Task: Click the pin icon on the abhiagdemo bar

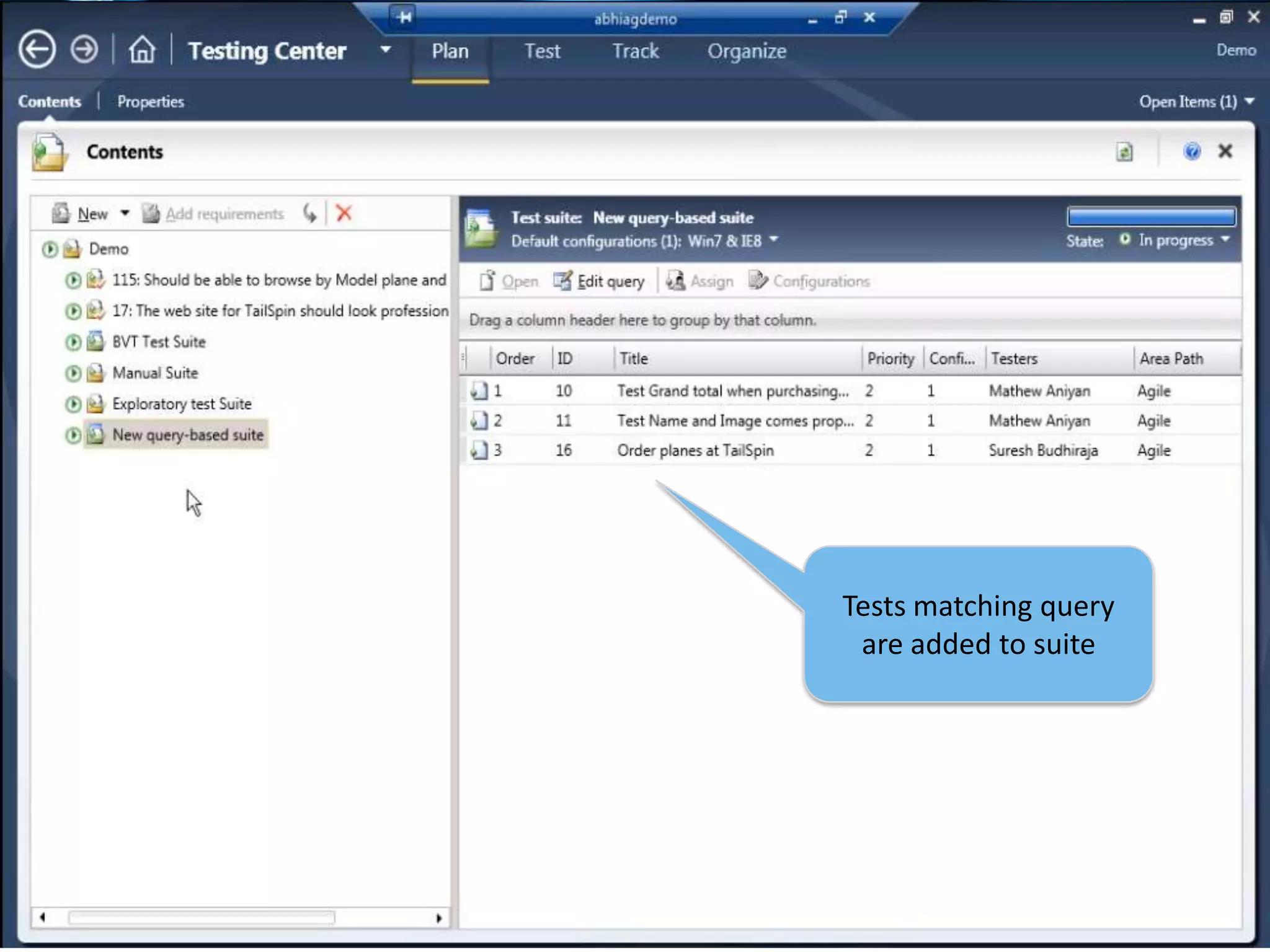Action: pos(404,17)
